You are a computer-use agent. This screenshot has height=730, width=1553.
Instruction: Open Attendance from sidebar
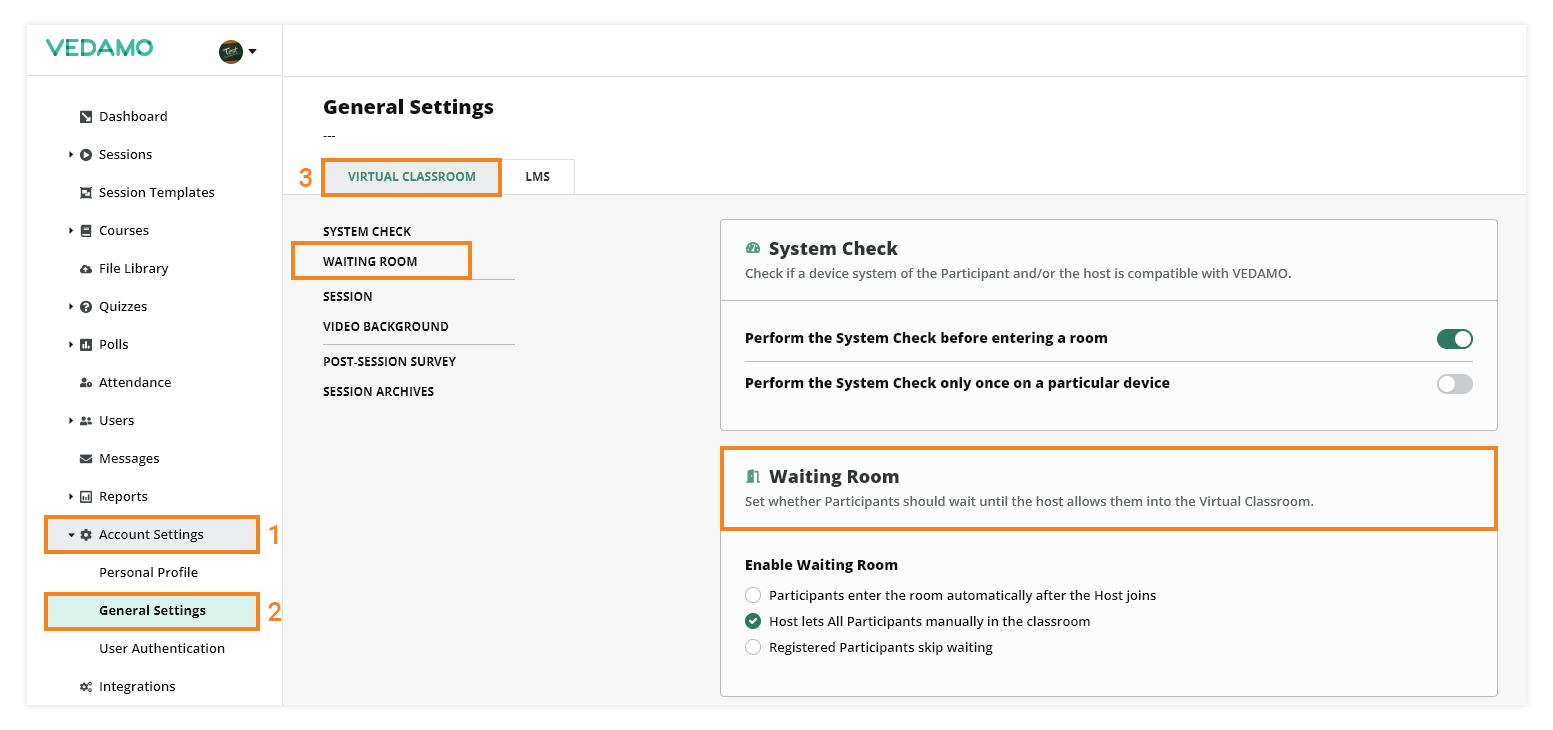[135, 383]
